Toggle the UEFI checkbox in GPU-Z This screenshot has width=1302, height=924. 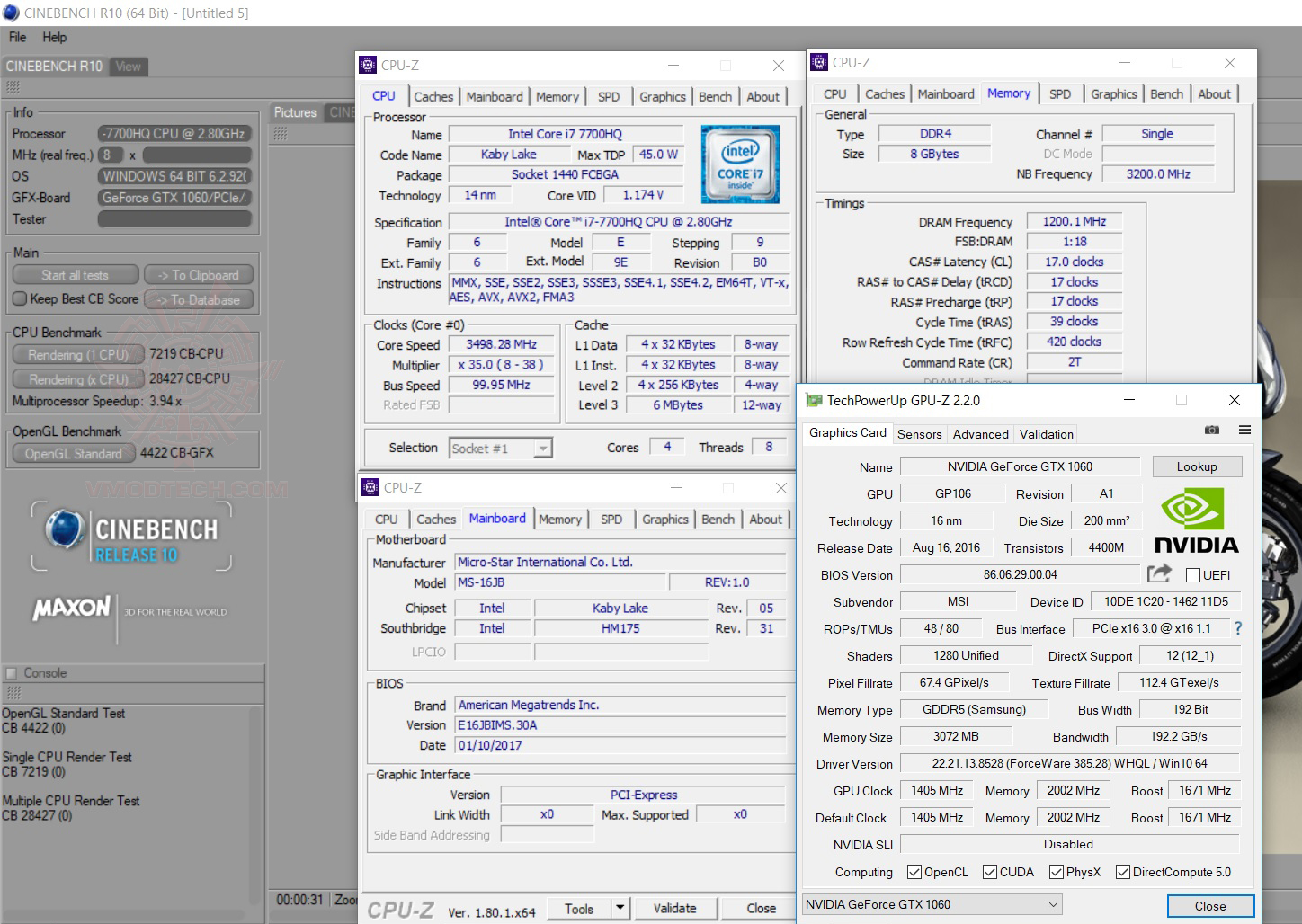coord(1193,575)
